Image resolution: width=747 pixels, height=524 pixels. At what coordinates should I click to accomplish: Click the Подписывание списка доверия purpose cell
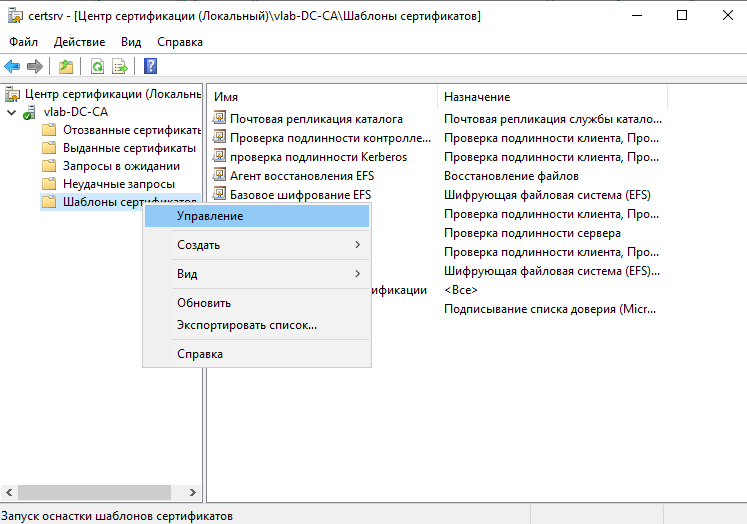[x=550, y=309]
